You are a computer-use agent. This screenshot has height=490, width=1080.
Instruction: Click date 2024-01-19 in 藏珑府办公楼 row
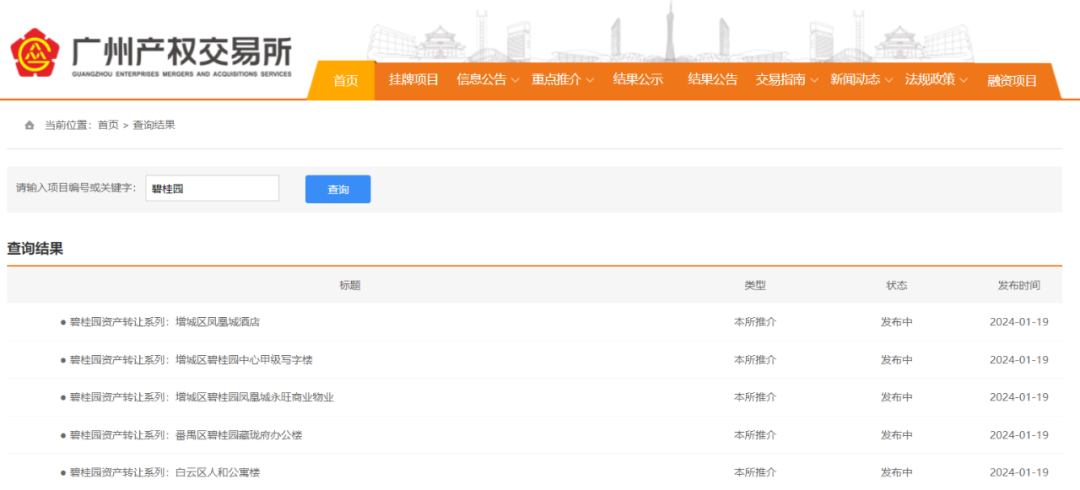(1019, 436)
